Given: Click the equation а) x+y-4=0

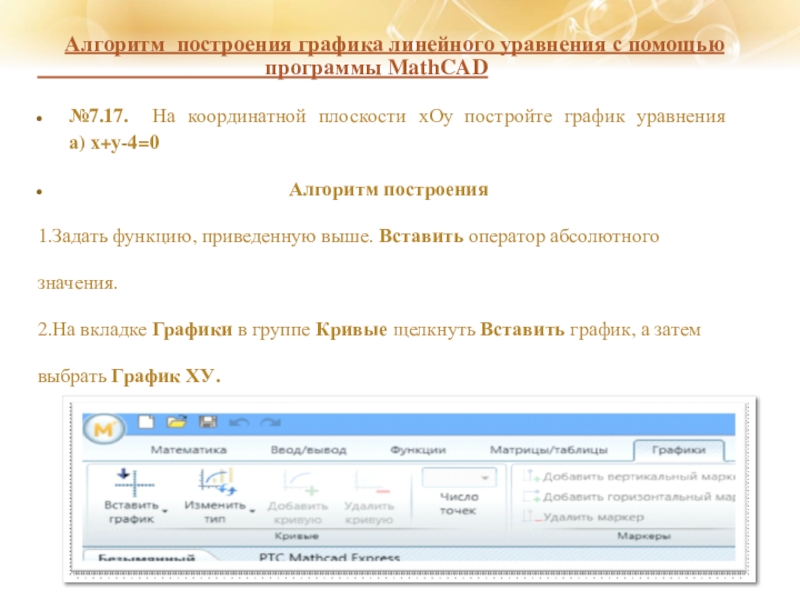Looking at the screenshot, I should 114,142.
